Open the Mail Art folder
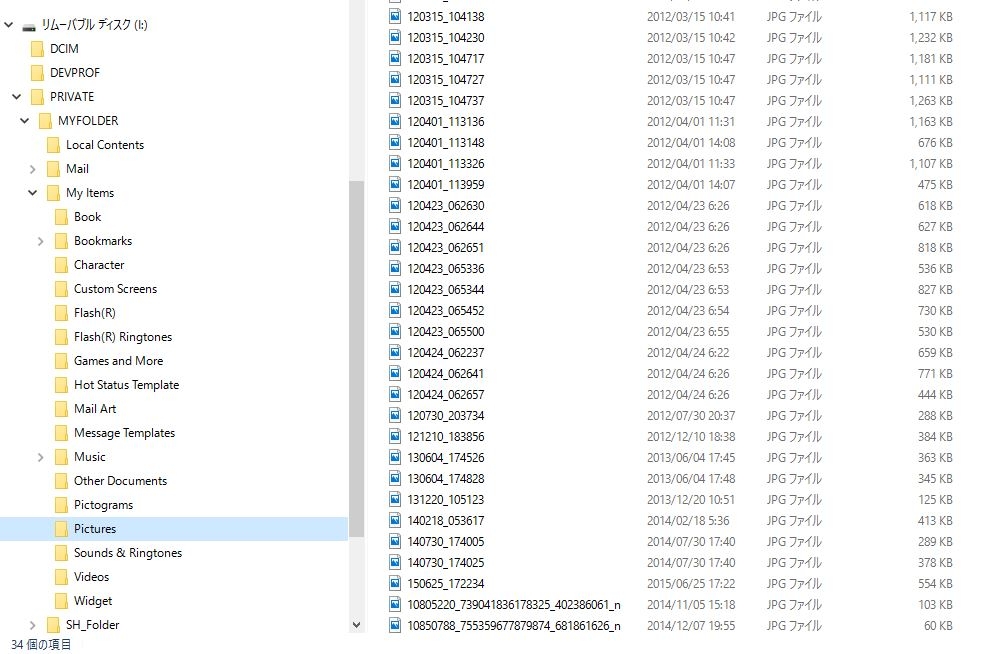The height and width of the screenshot is (654, 984). 95,409
